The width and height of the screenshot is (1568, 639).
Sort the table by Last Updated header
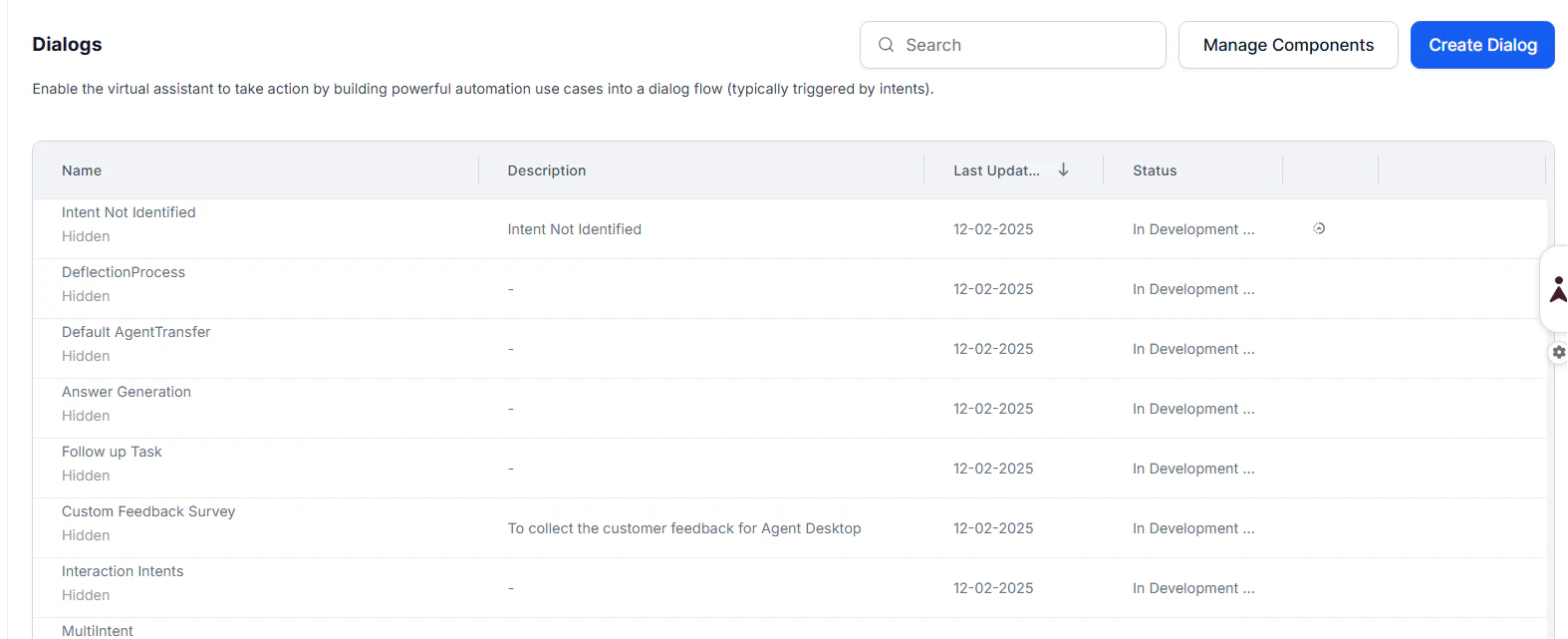(996, 170)
